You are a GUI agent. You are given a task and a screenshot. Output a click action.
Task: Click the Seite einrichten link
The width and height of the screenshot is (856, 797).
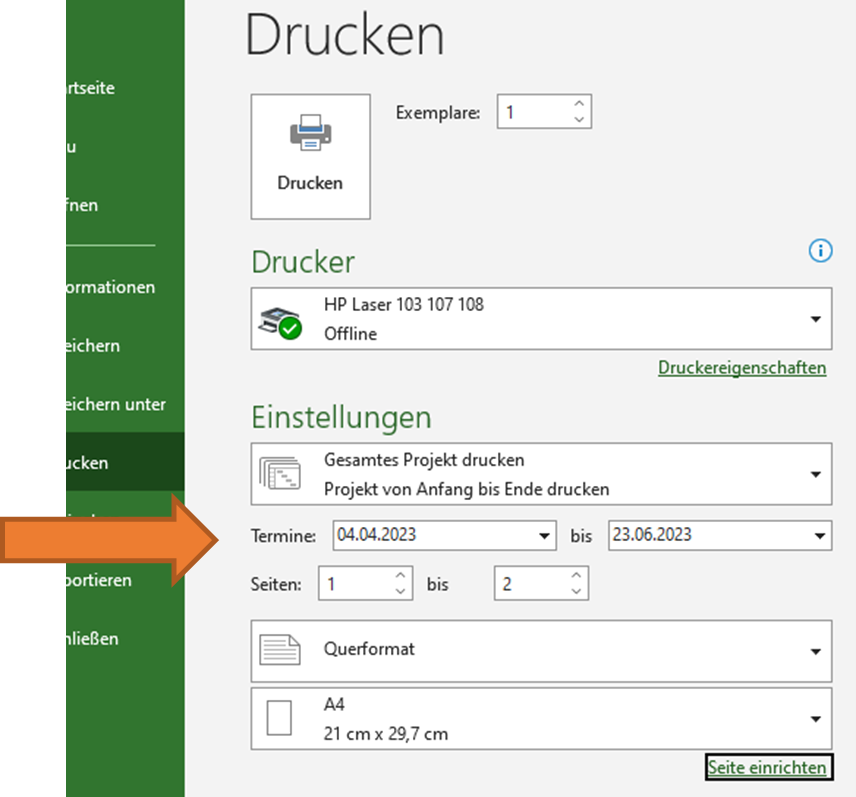pos(767,767)
